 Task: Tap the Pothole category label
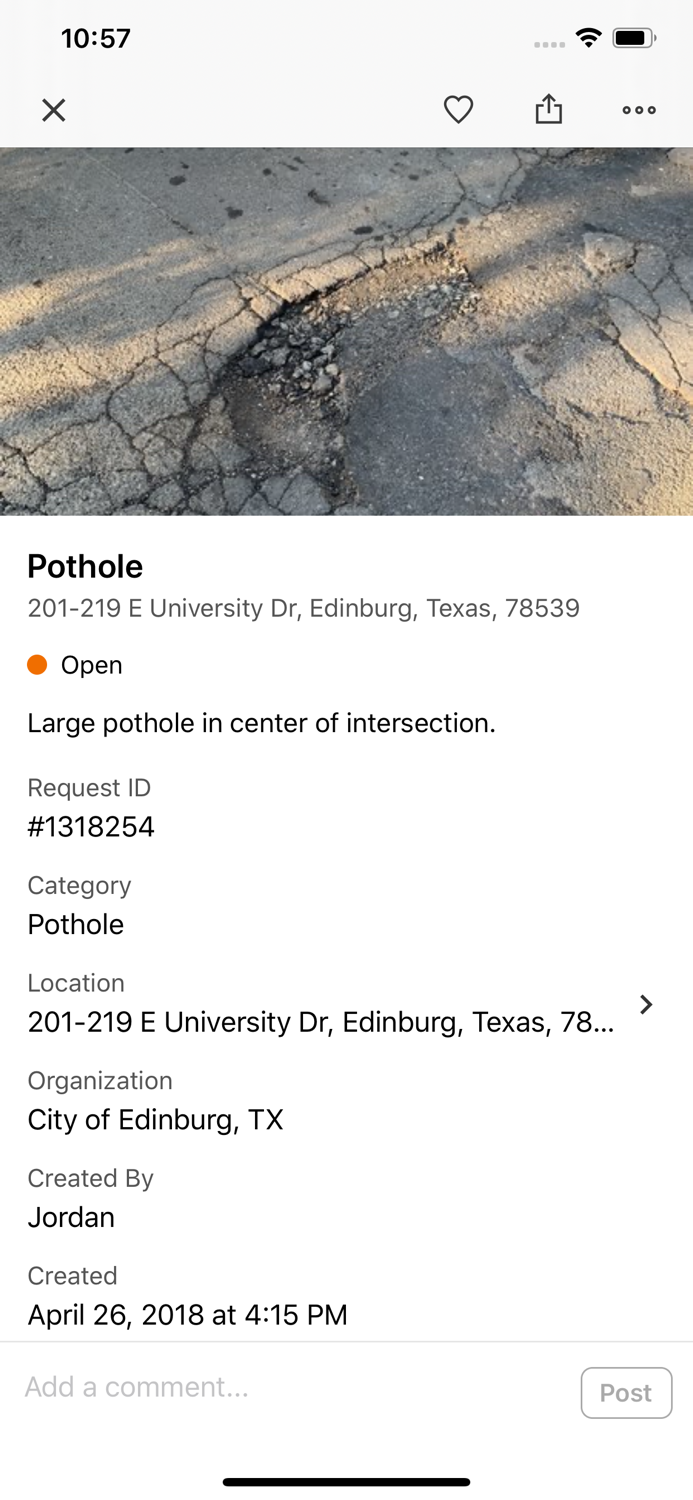click(x=75, y=925)
